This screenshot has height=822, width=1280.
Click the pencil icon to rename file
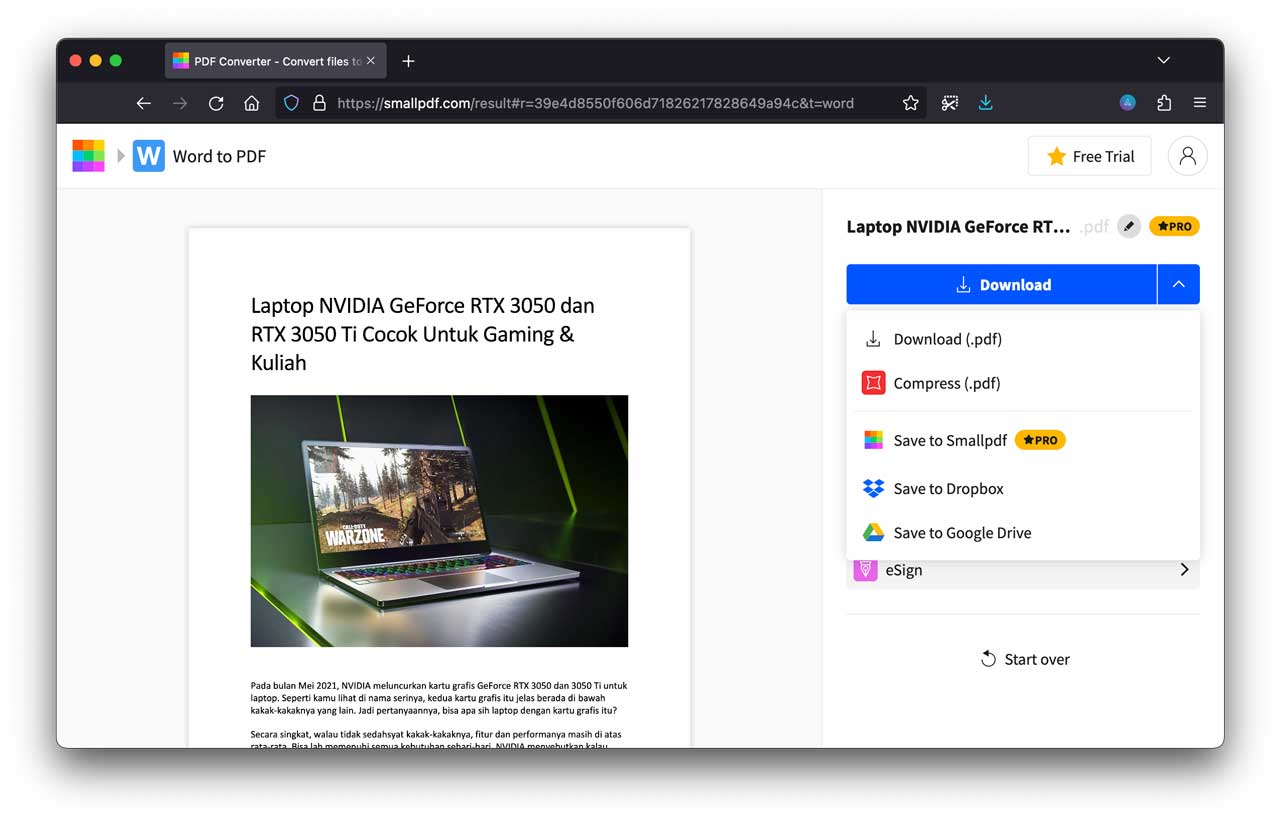(x=1129, y=226)
